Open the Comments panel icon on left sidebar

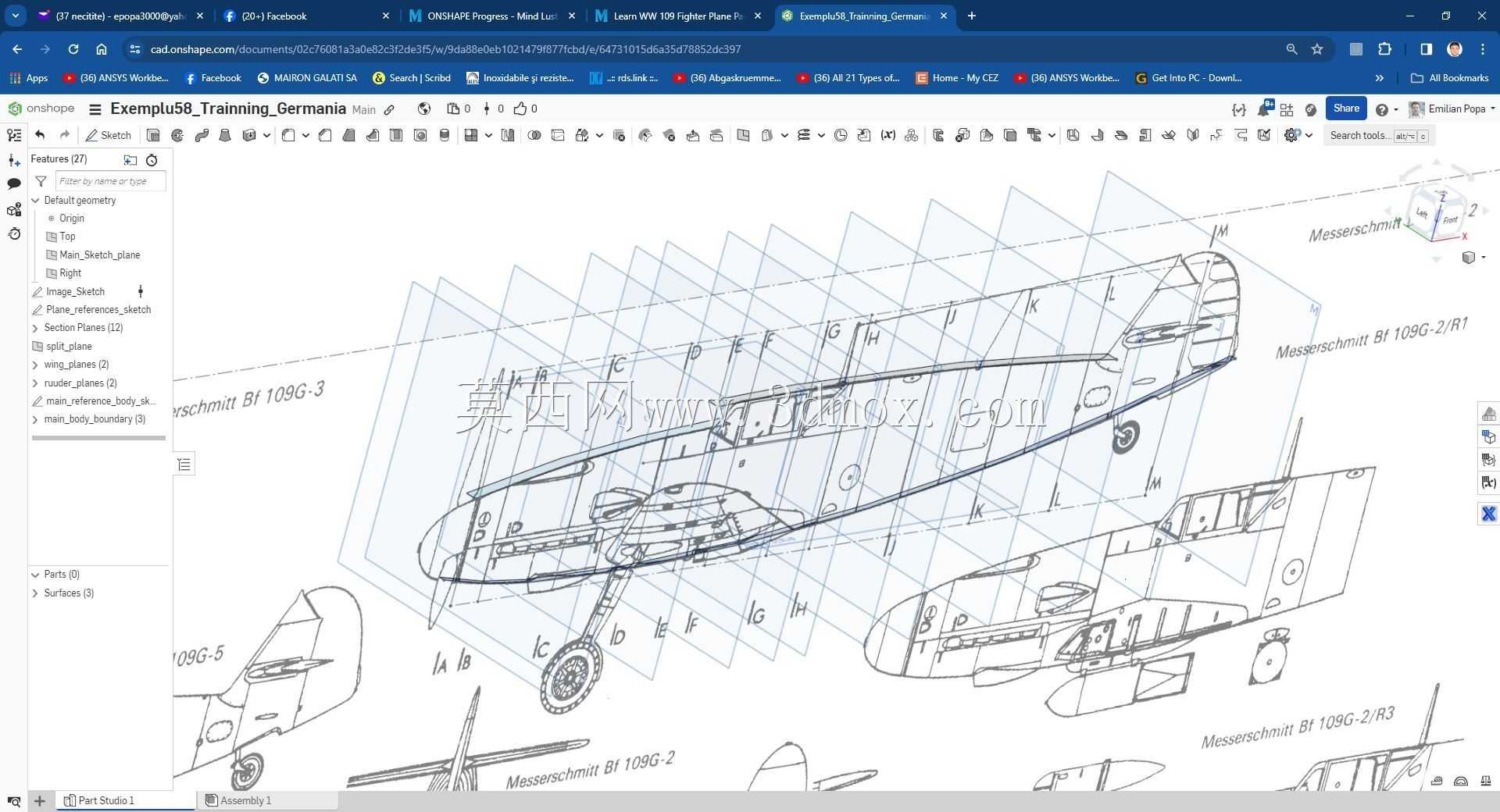[x=14, y=184]
